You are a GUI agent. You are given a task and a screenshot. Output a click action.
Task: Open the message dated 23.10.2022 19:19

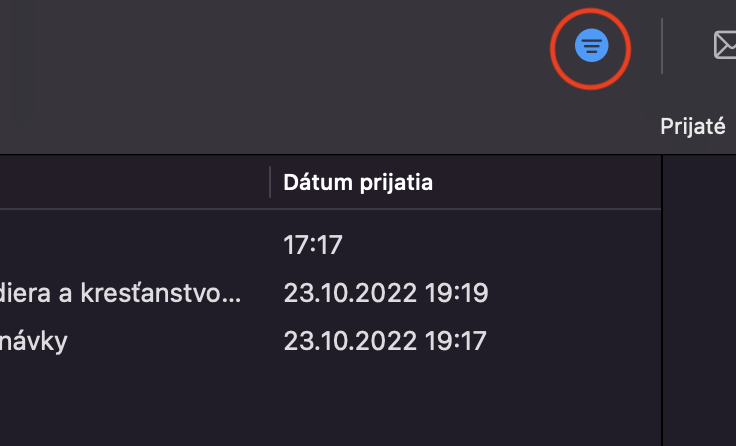click(385, 293)
